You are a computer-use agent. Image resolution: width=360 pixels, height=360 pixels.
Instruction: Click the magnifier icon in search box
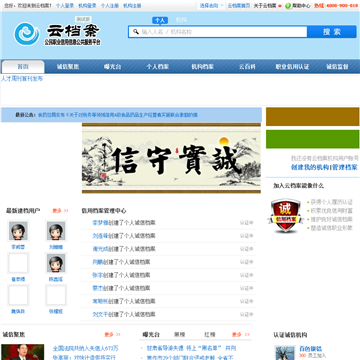[x=136, y=32]
